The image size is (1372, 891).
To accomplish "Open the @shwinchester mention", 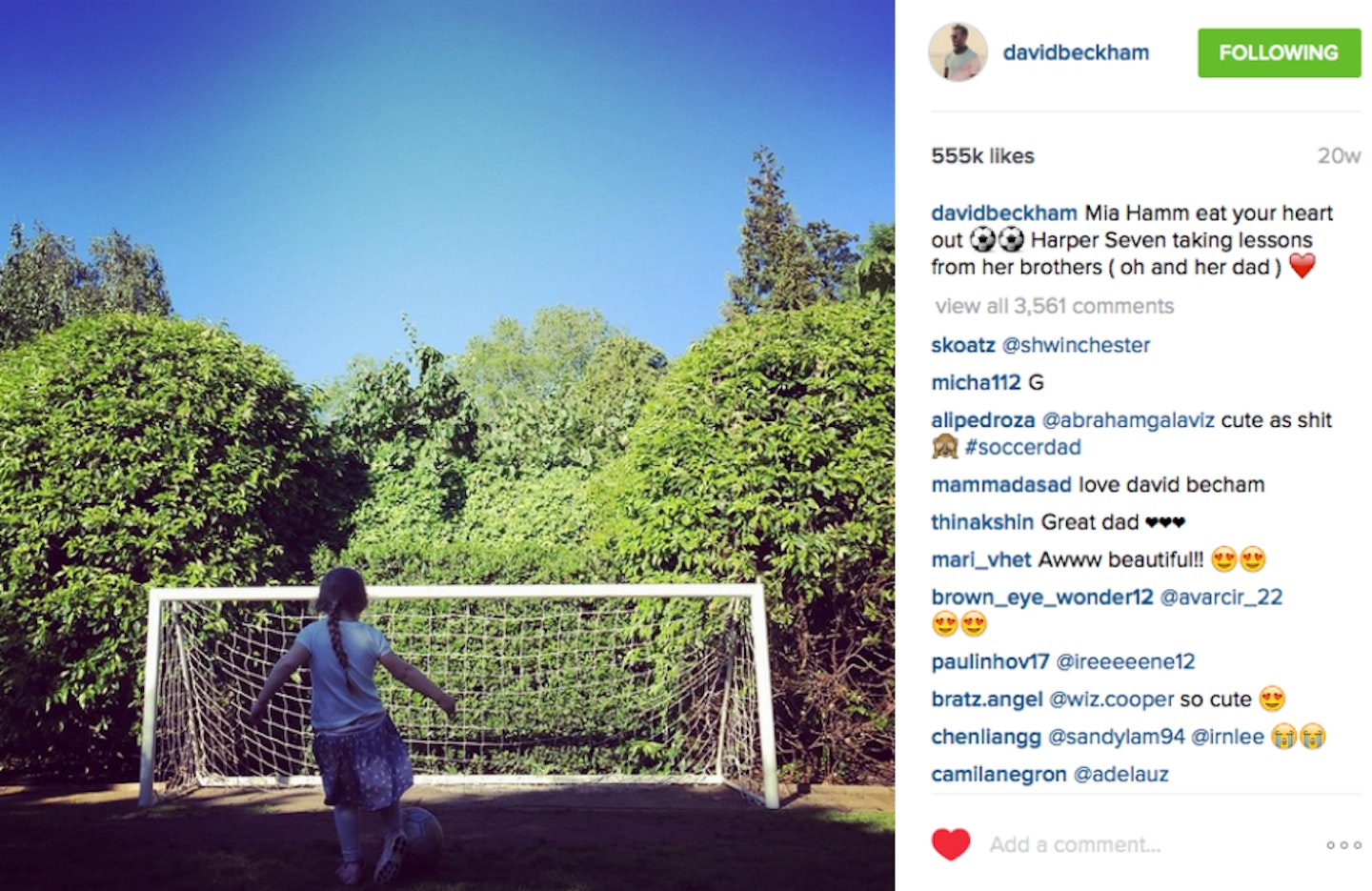I will [x=1076, y=345].
